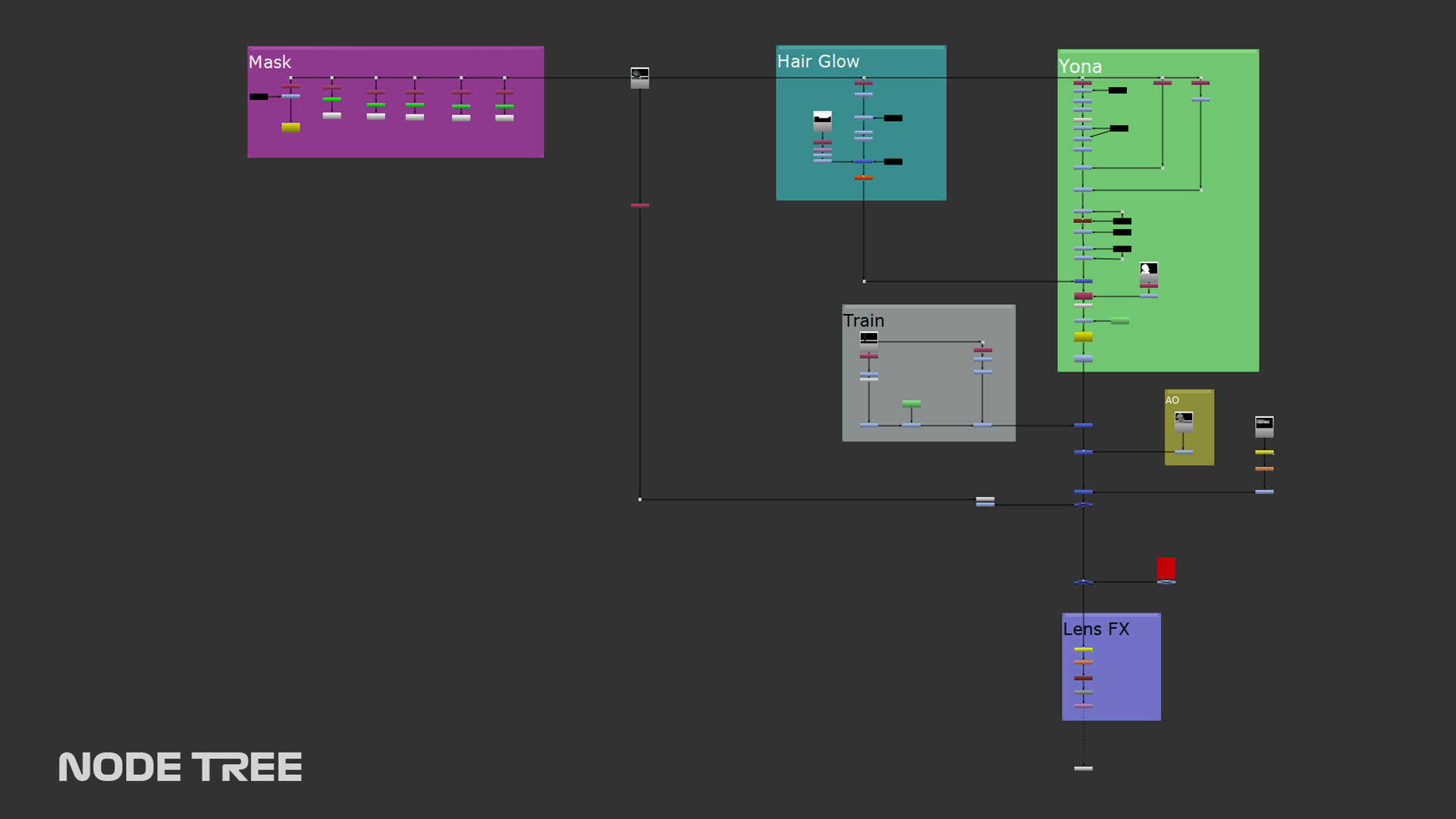The height and width of the screenshot is (819, 1456).
Task: Click the red square node near Lens FX
Action: click(x=1166, y=568)
